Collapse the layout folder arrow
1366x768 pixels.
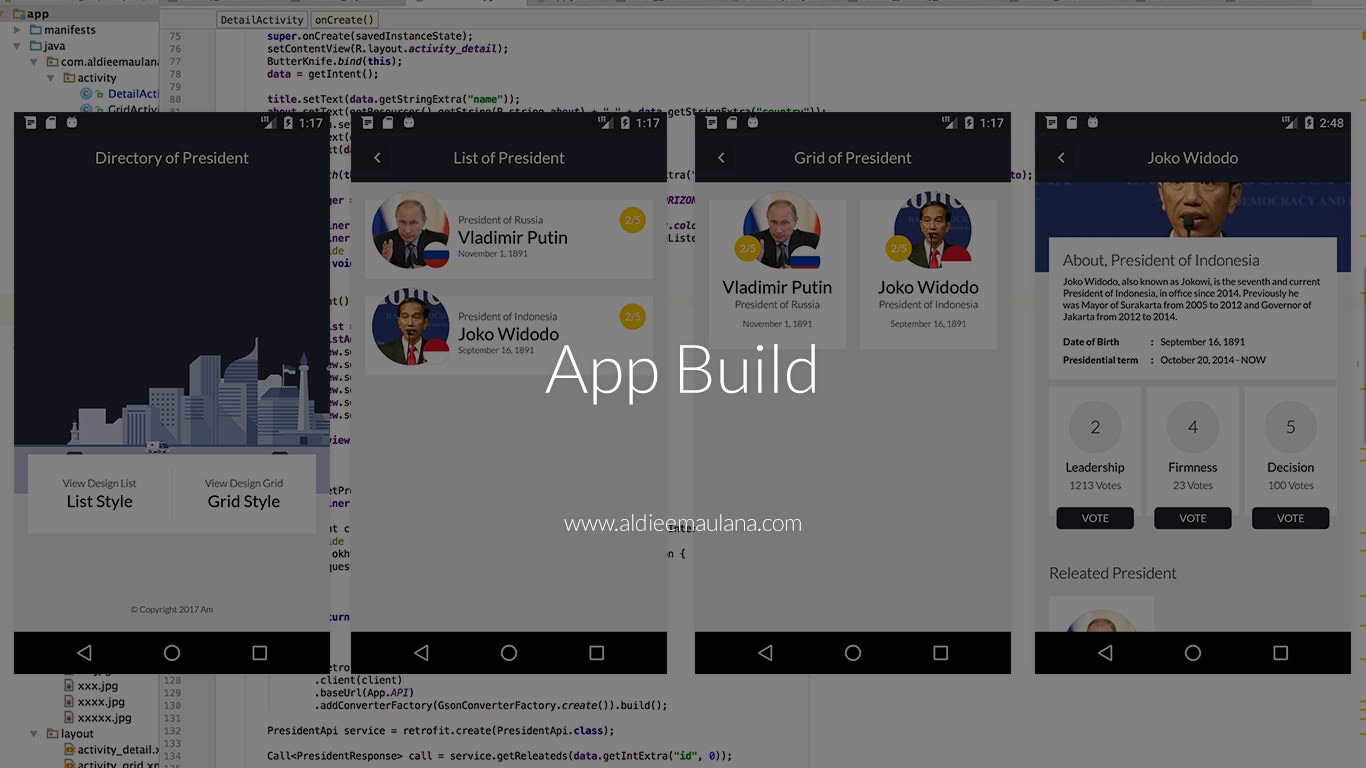(x=34, y=734)
